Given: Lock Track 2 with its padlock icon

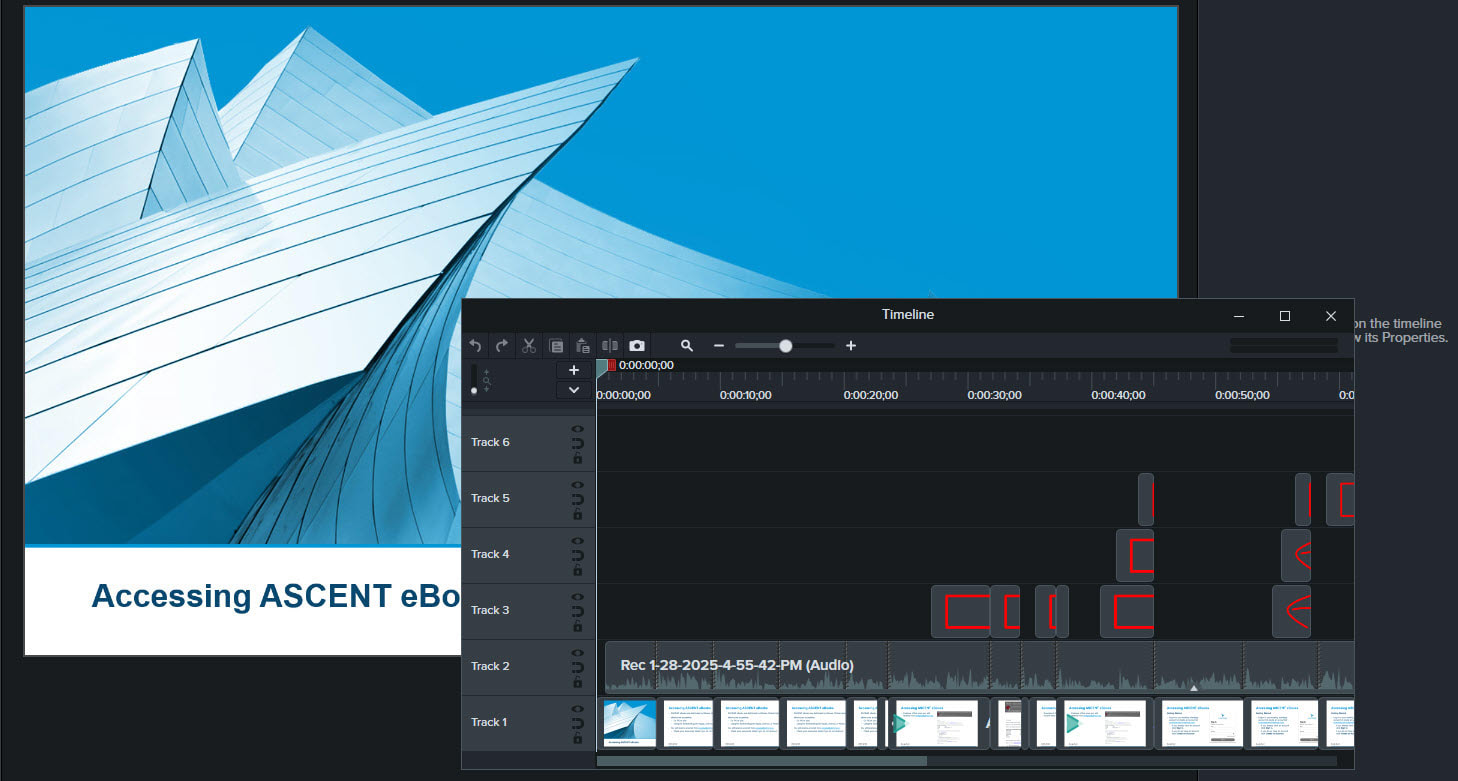Looking at the screenshot, I should [x=577, y=683].
